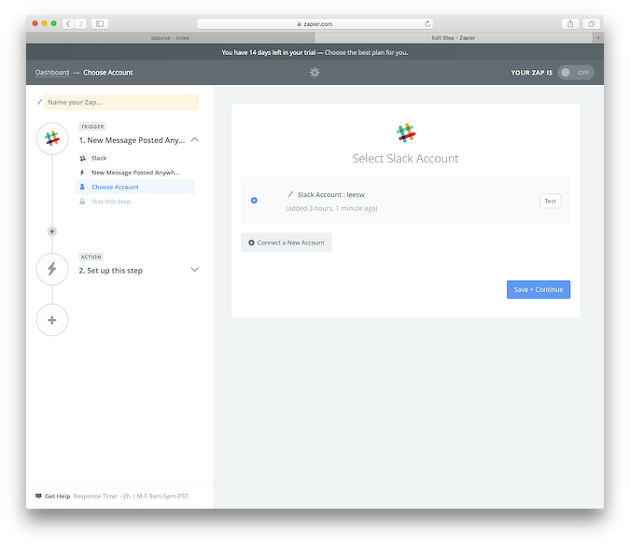Open the New Message Posted Anywh... sub-step
Screen dimensions: 630x546
135,173
